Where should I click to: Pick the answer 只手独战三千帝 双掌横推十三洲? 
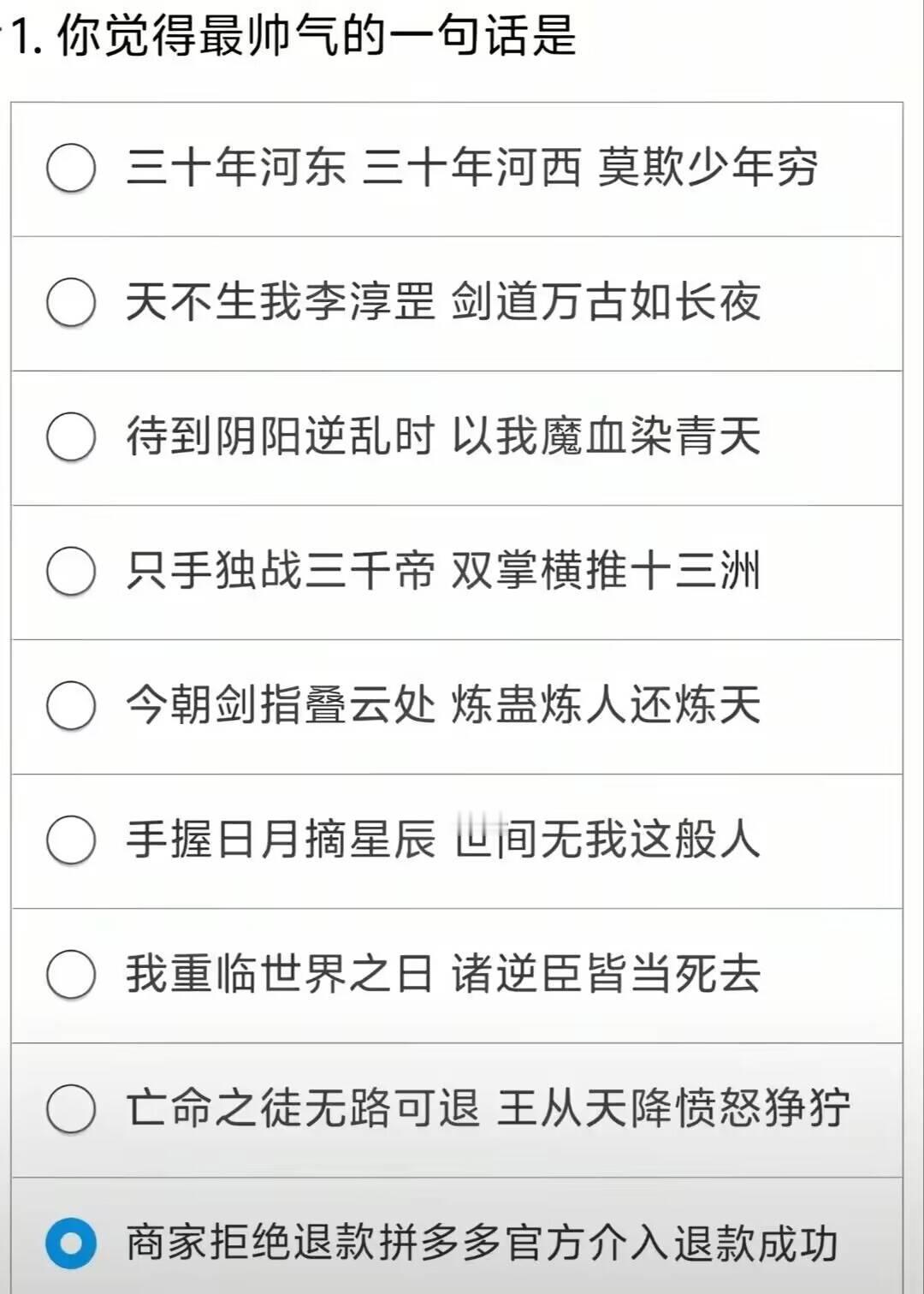(73, 572)
